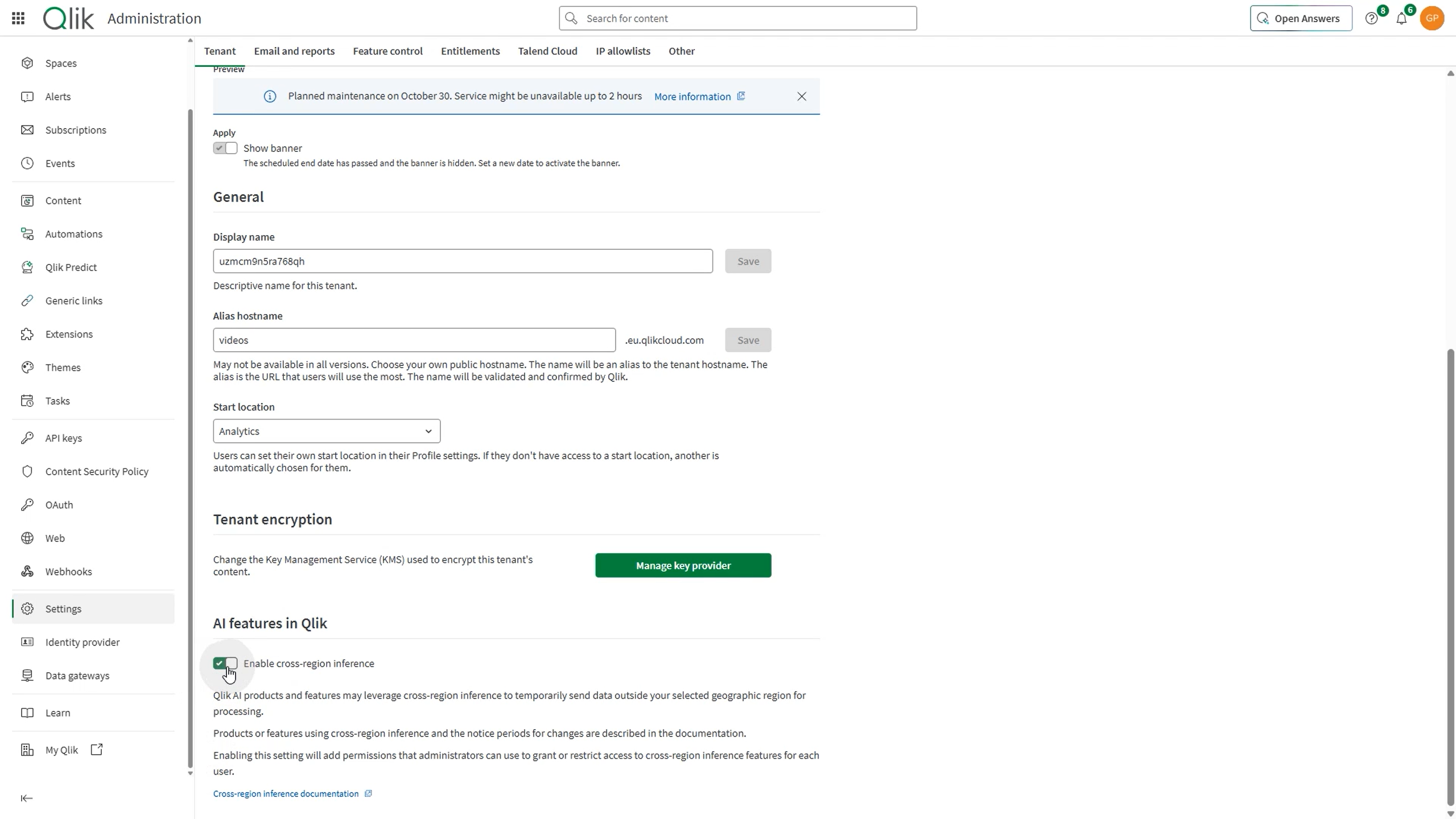Click the Identity provider card icon

[27, 642]
